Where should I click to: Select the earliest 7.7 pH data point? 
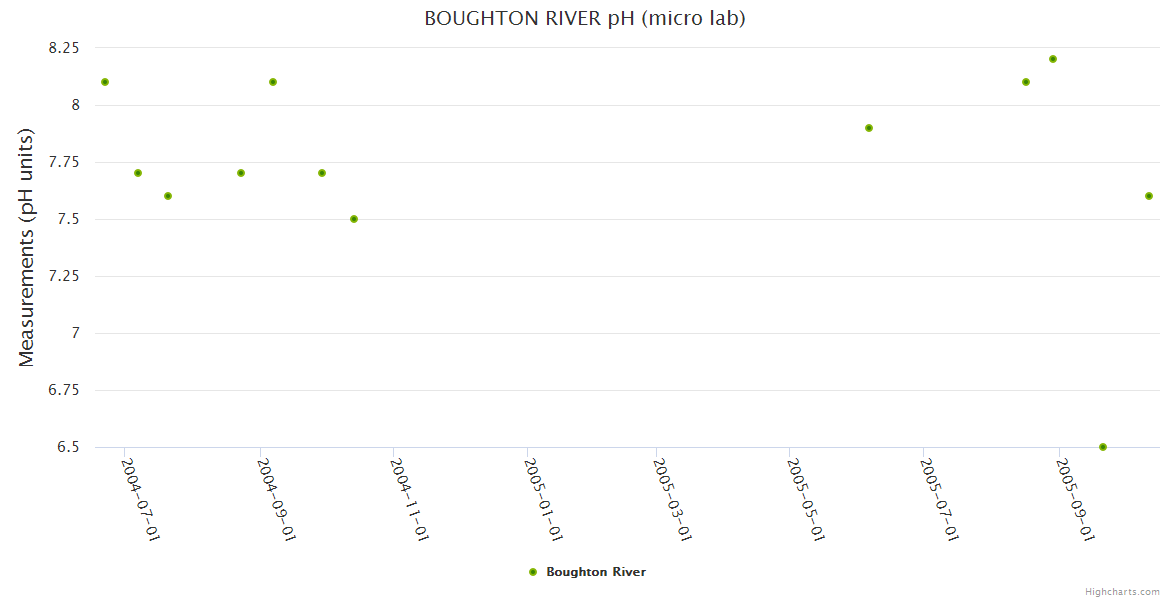[138, 173]
